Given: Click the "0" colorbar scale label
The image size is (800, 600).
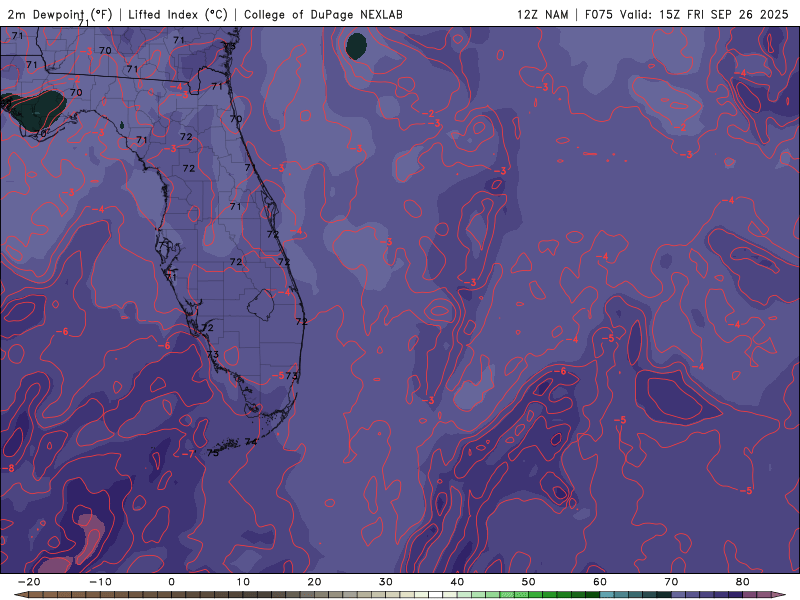Looking at the screenshot, I should [171, 582].
